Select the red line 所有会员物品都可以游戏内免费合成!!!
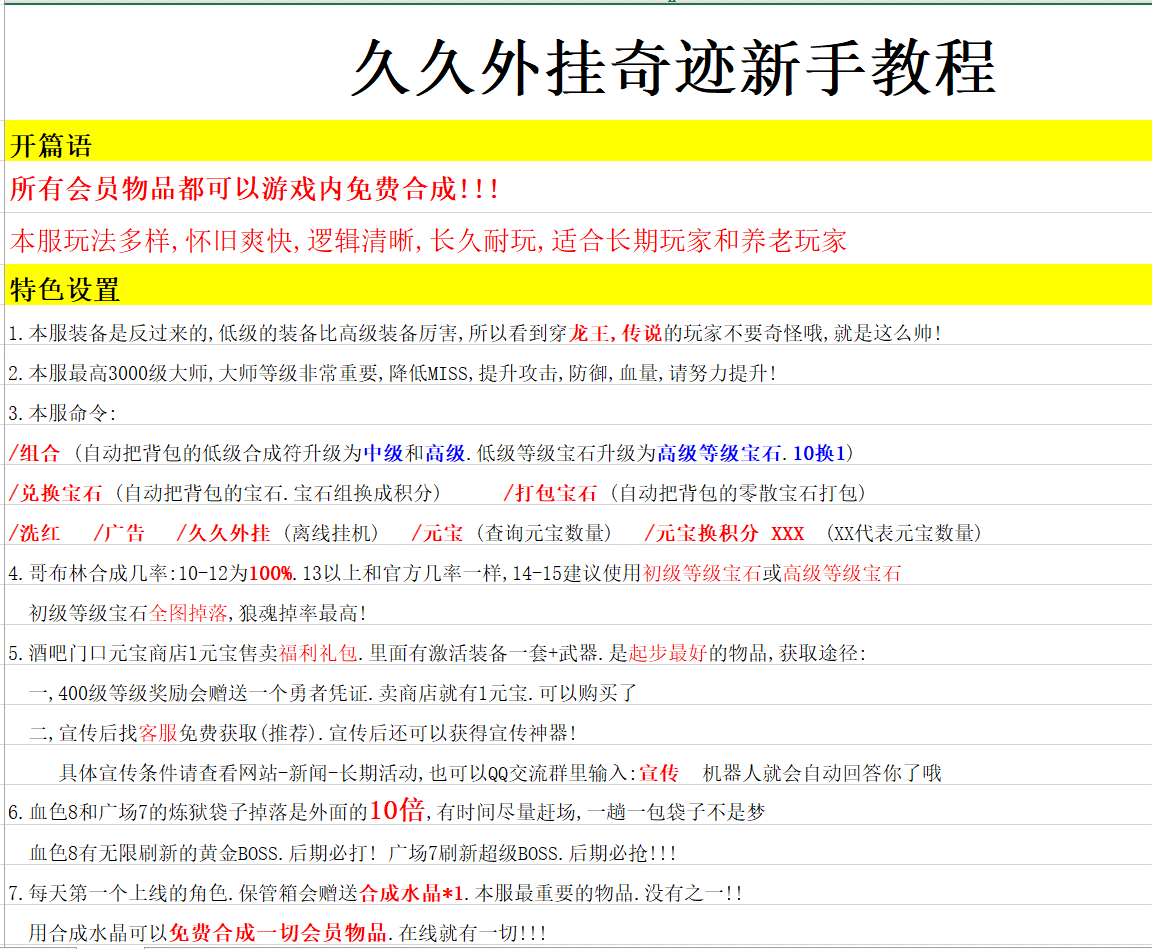 254,190
